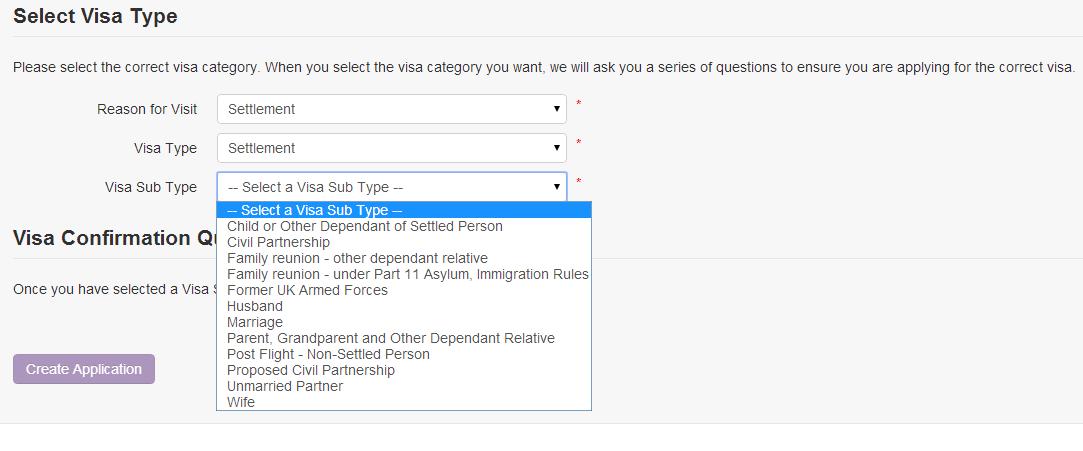
Task: Click the Visa Type field label
Action: point(165,148)
